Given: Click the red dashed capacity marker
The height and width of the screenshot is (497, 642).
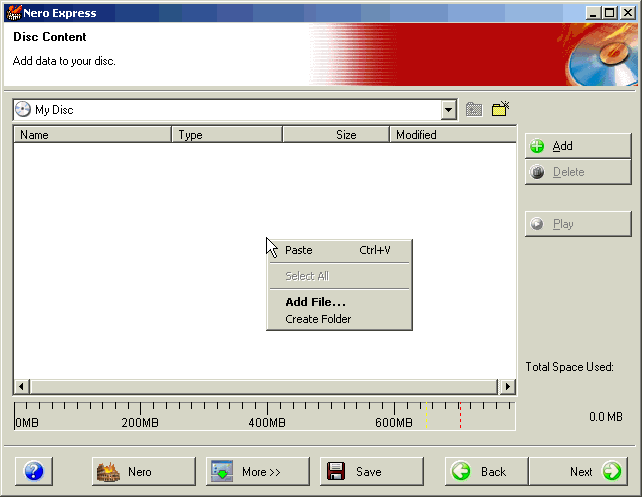Looking at the screenshot, I should pyautogui.click(x=460, y=416).
